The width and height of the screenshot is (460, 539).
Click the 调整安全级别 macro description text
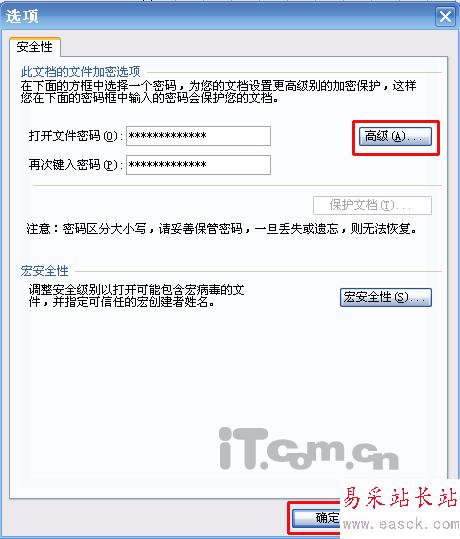pyautogui.click(x=136, y=296)
